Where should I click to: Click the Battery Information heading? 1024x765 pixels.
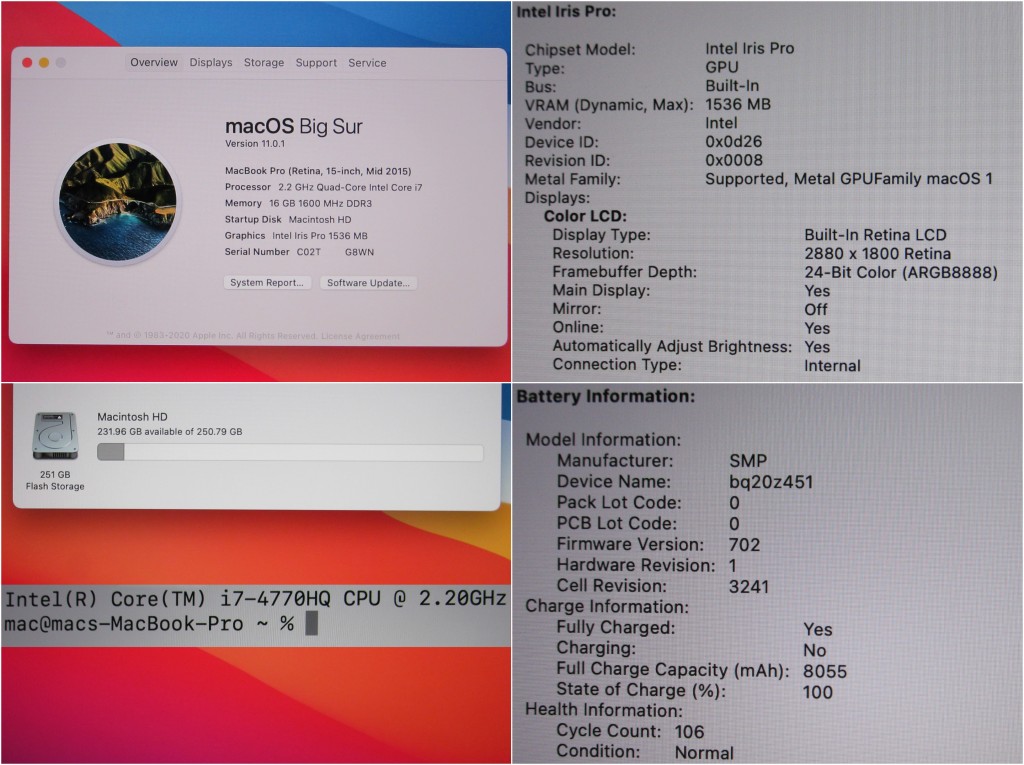pyautogui.click(x=605, y=396)
